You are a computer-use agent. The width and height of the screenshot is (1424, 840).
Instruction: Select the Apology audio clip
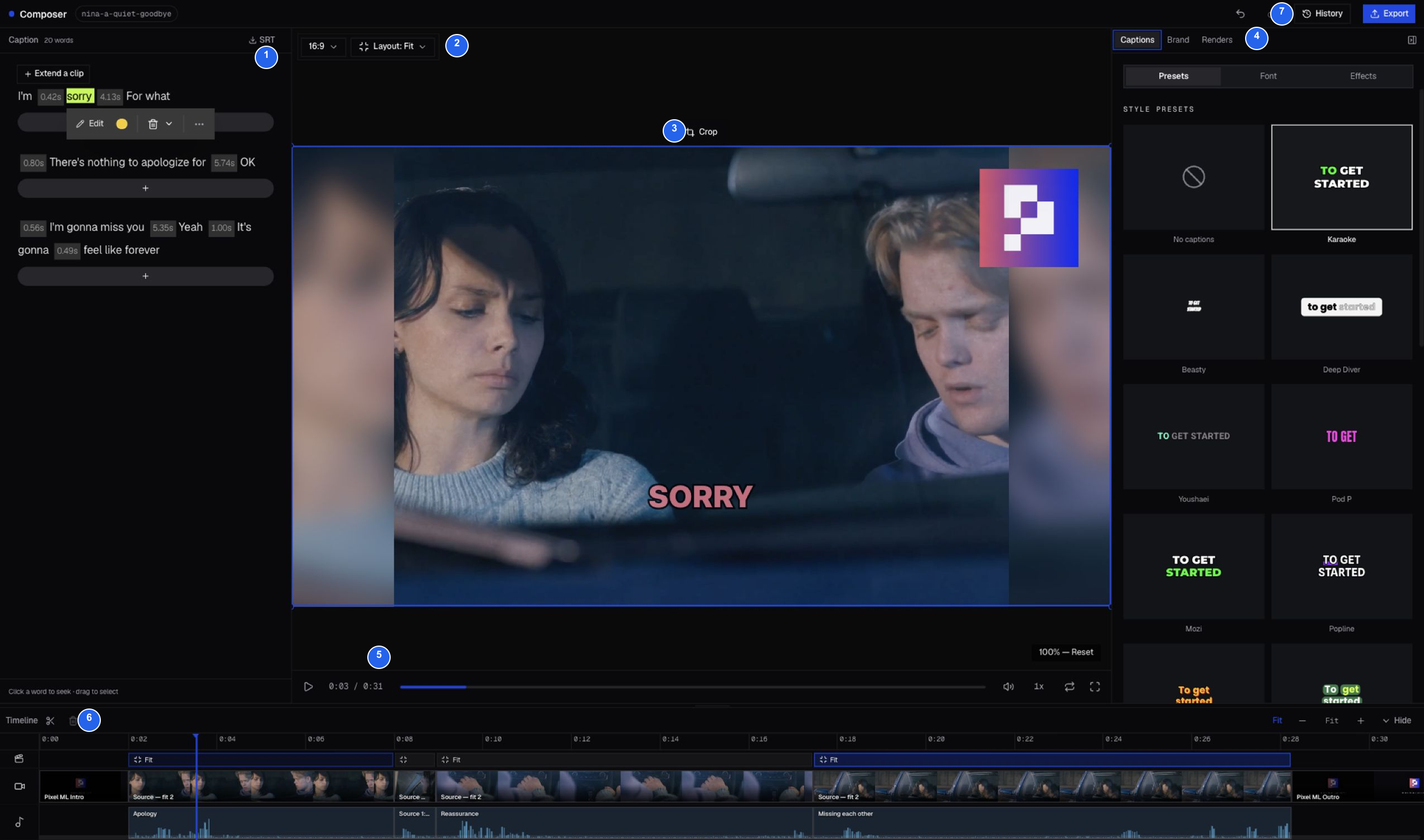click(x=260, y=824)
